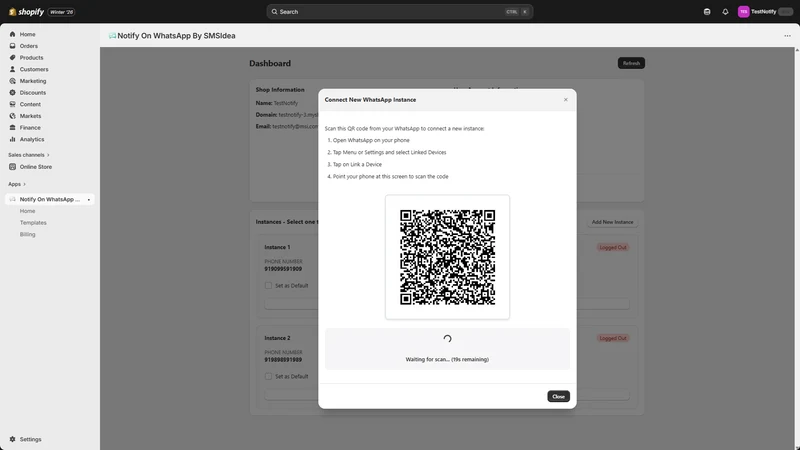Click the Analytics bar chart icon
The height and width of the screenshot is (450, 800).
tap(12, 139)
